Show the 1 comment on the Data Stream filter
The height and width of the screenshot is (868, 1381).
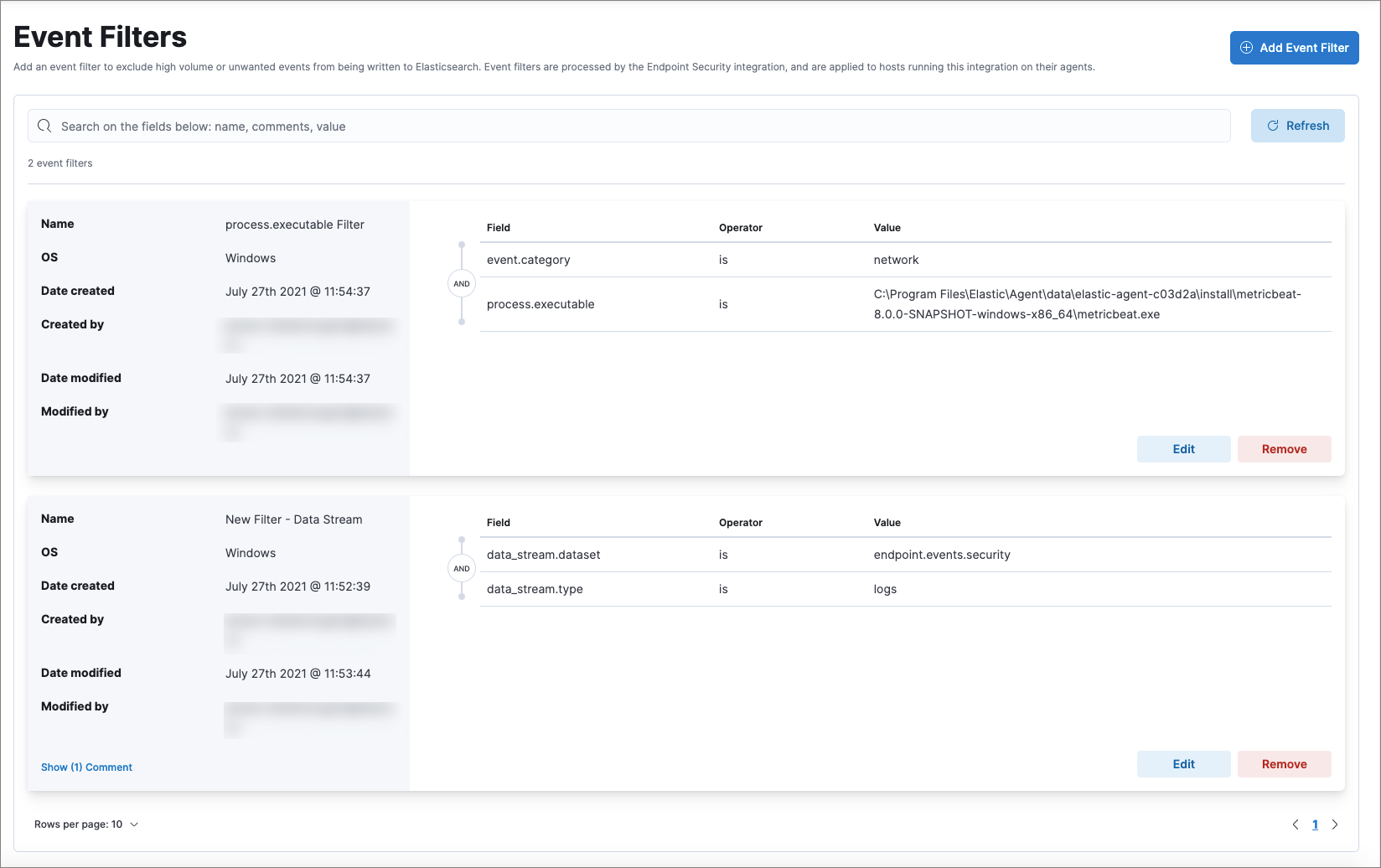[86, 767]
